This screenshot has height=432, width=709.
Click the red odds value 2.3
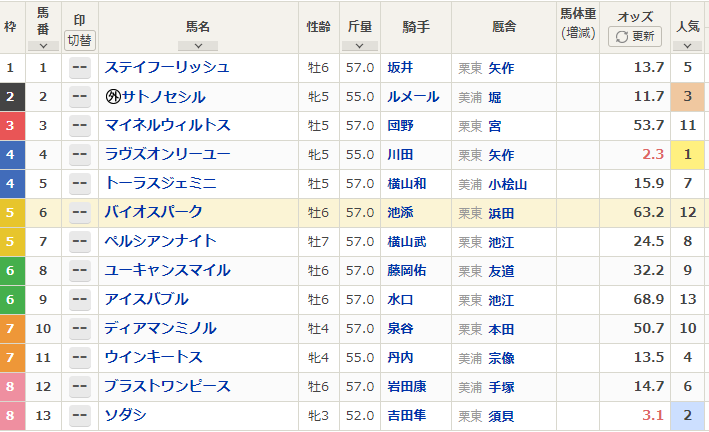(653, 154)
